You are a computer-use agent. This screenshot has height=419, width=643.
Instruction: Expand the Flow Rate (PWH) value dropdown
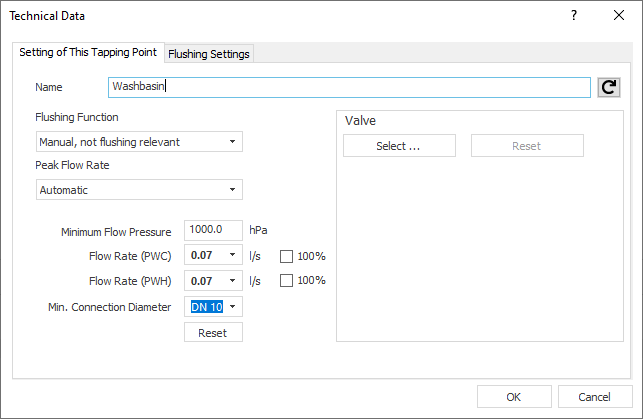(233, 281)
